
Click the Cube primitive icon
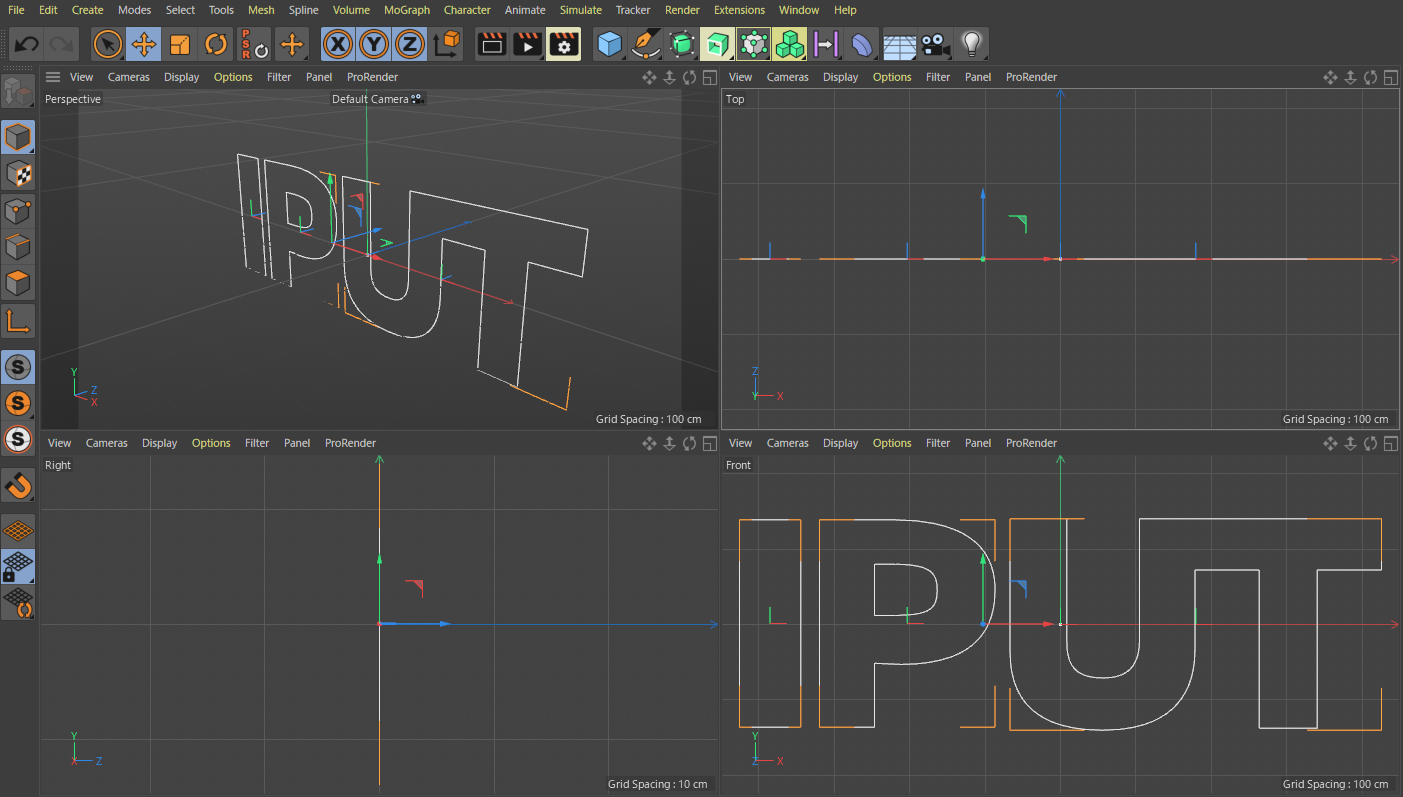(610, 44)
